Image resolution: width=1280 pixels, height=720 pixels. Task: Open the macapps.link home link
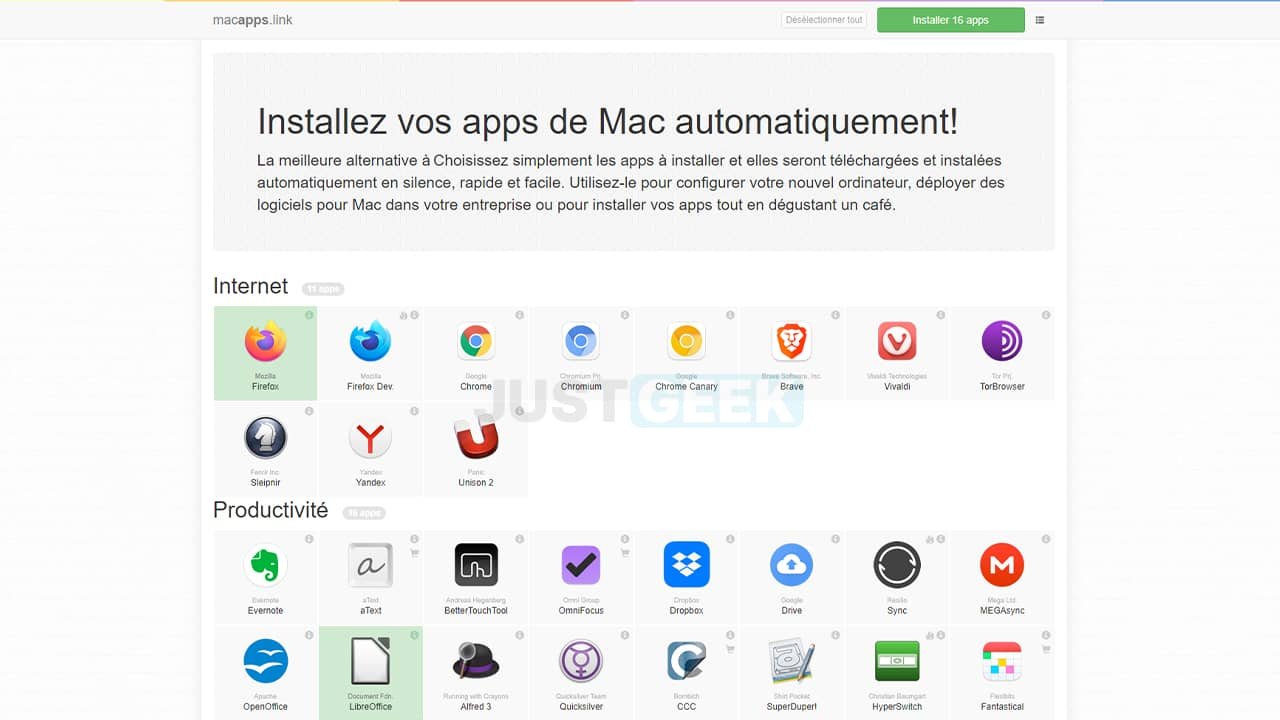pos(253,20)
